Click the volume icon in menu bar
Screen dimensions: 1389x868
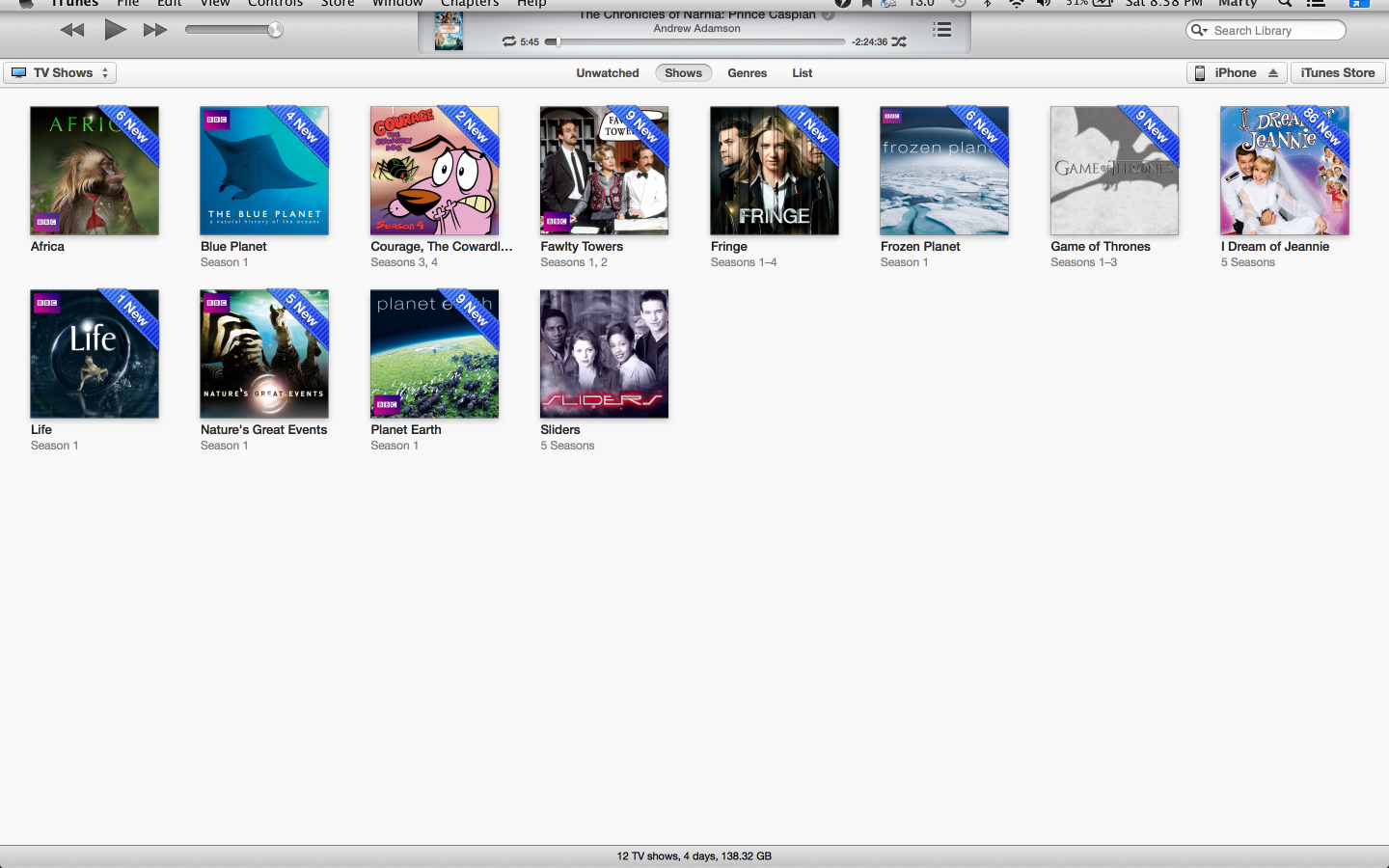click(x=1044, y=3)
